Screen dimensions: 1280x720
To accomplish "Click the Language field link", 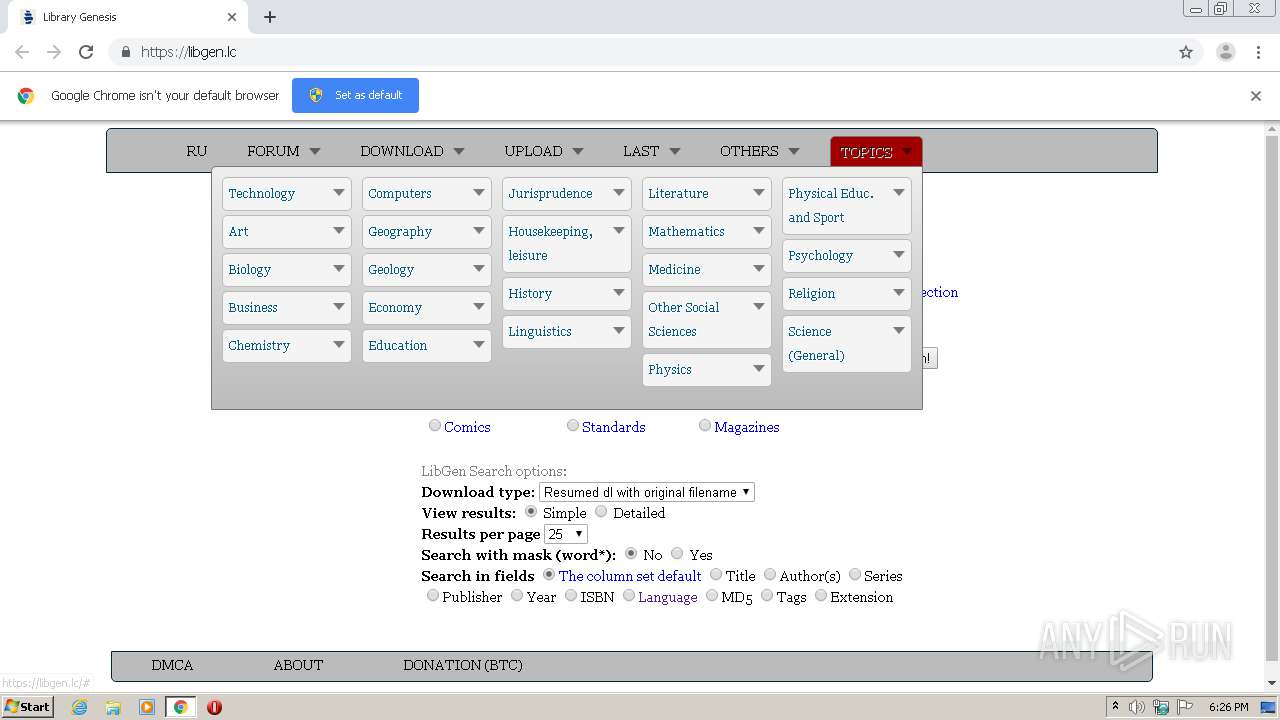I will pyautogui.click(x=668, y=597).
